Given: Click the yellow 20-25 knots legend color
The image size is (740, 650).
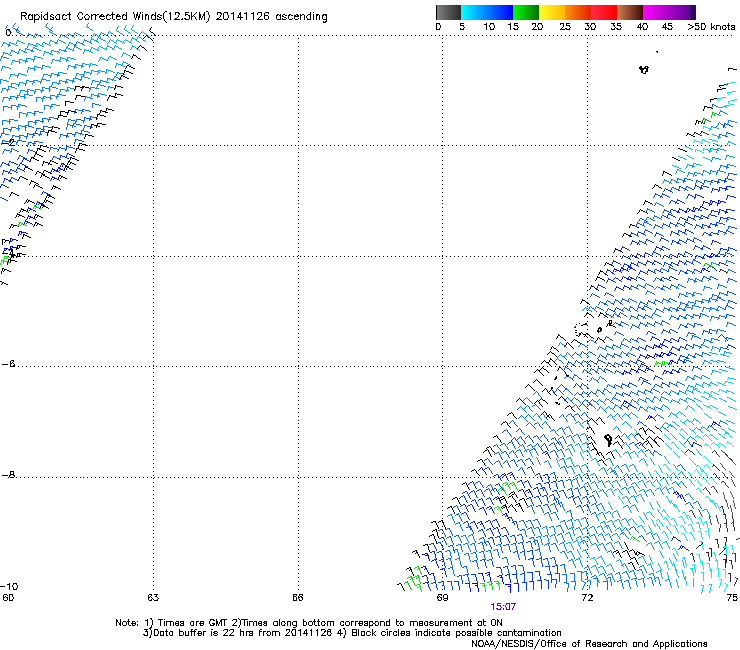Looking at the screenshot, I should point(552,12).
